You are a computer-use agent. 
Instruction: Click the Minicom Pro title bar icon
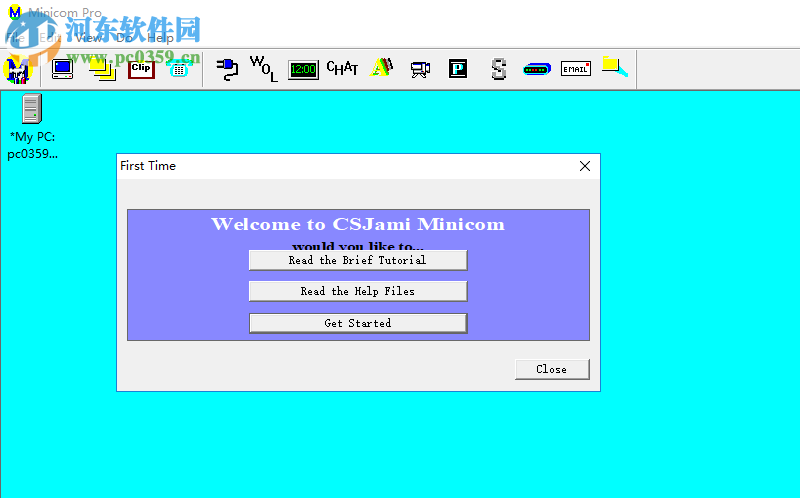click(x=15, y=12)
